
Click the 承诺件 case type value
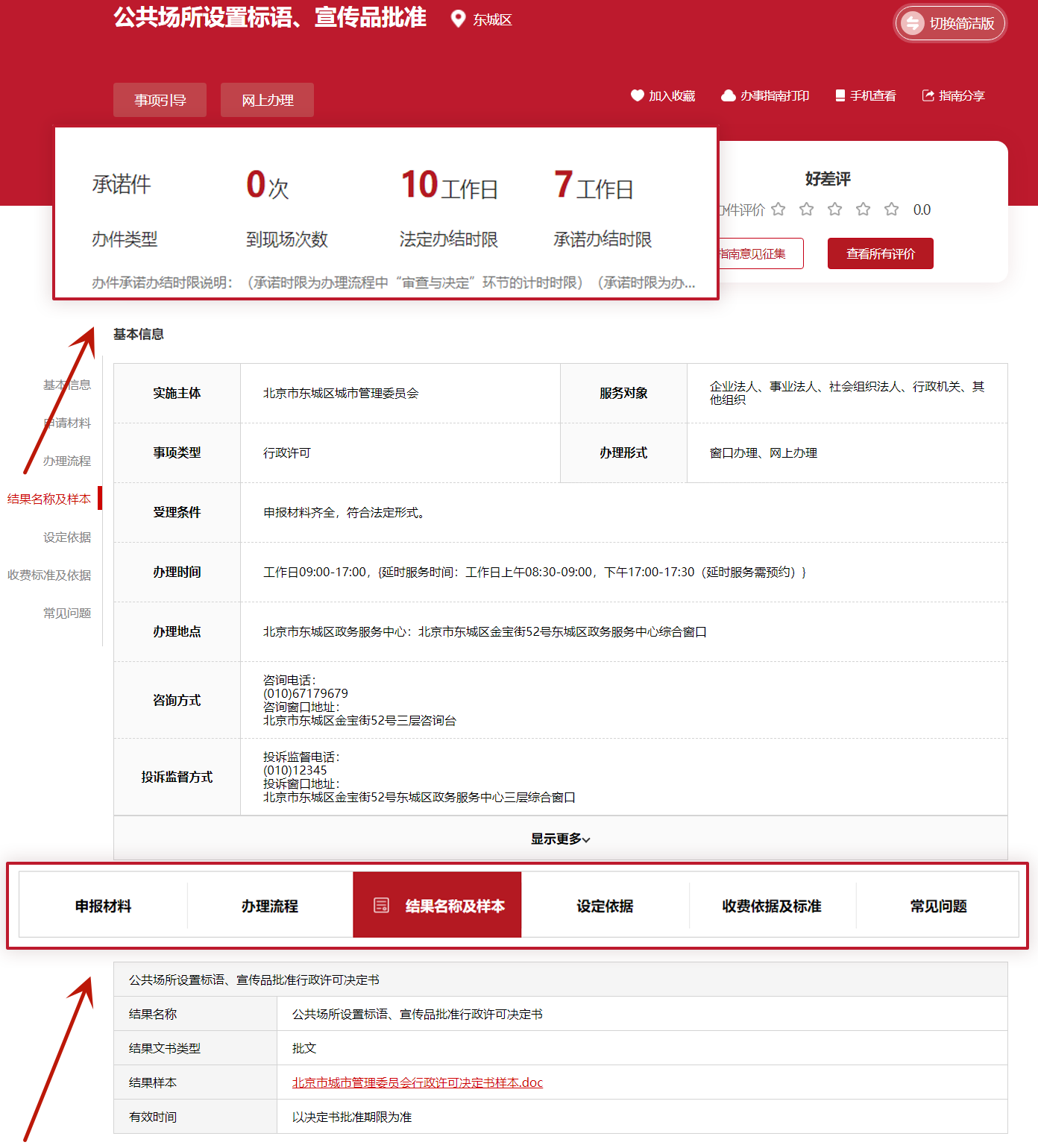122,184
